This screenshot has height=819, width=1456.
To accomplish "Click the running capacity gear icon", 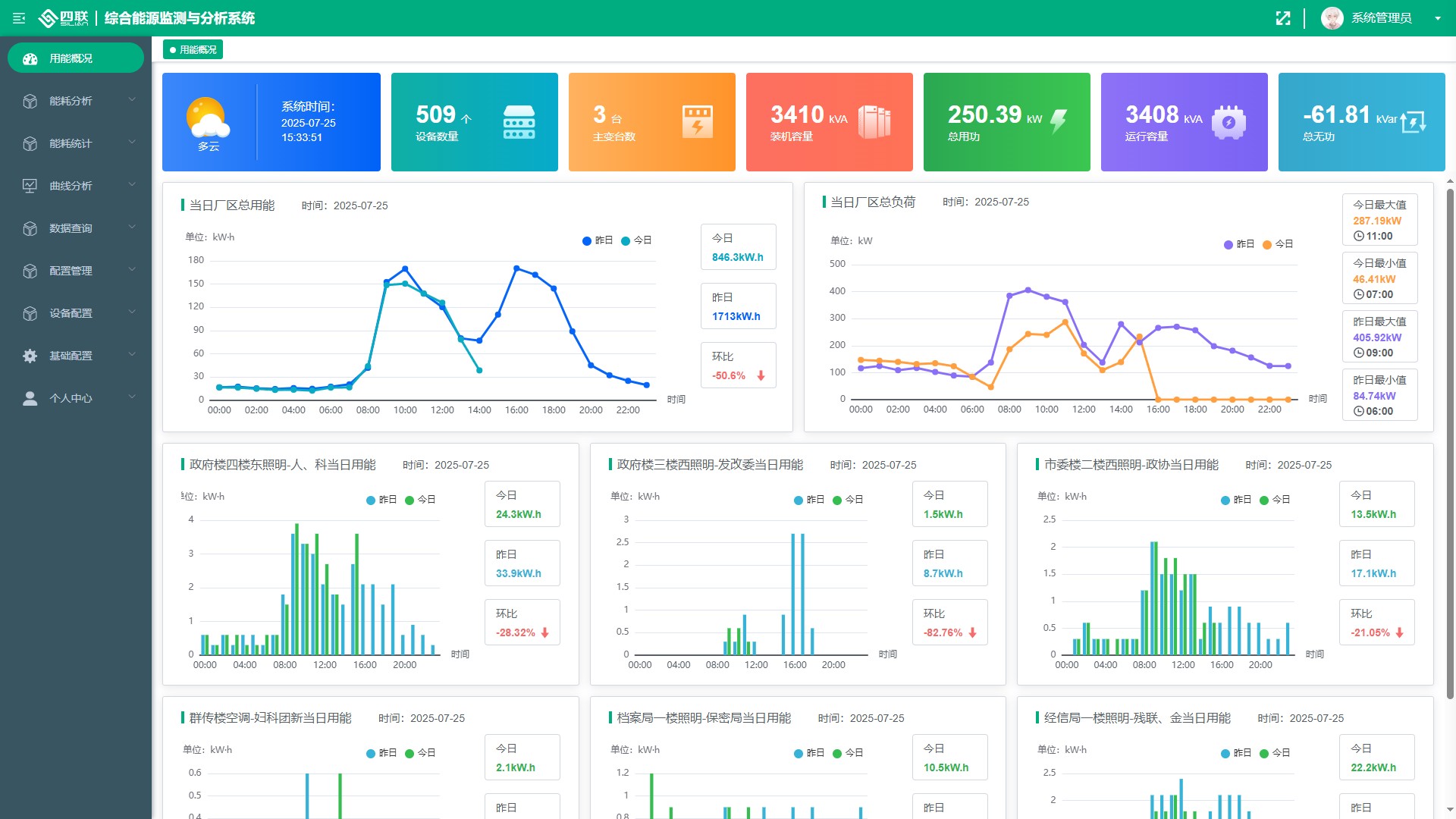I will click(1228, 122).
